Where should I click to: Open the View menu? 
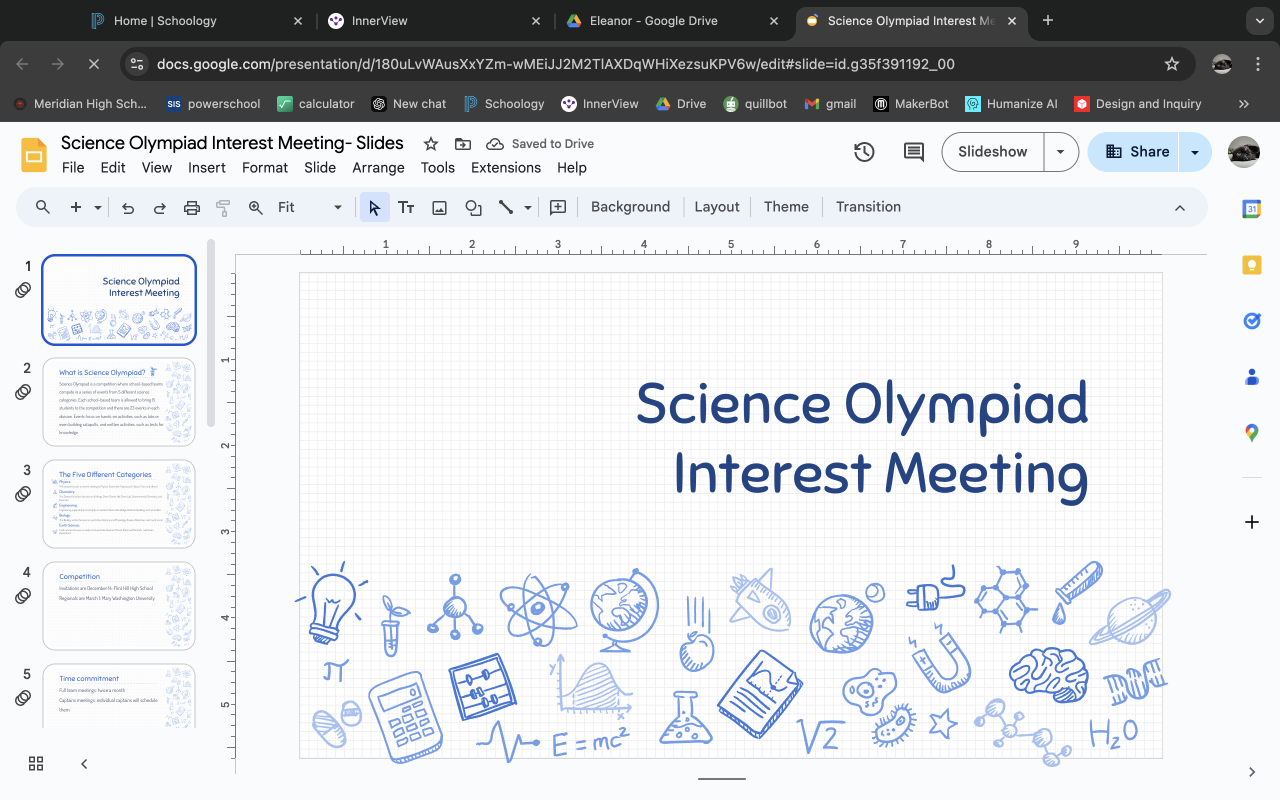click(x=157, y=167)
